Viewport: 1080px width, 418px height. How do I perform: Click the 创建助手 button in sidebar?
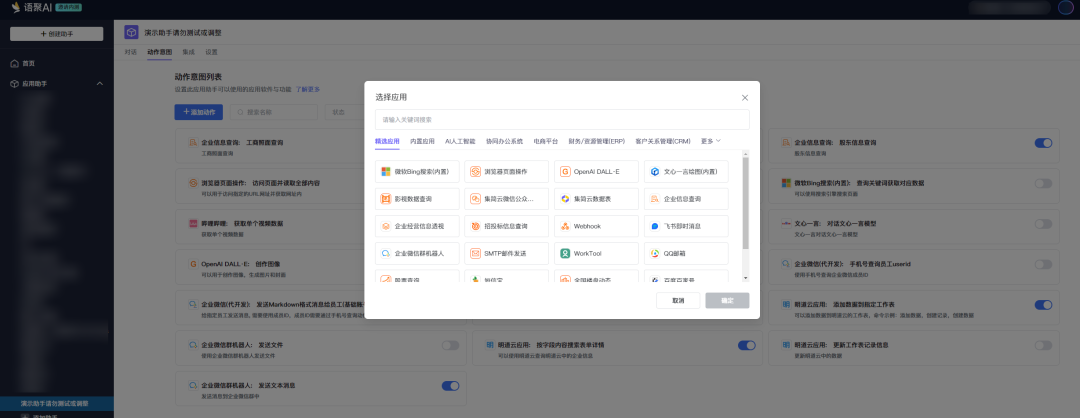pyautogui.click(x=56, y=34)
